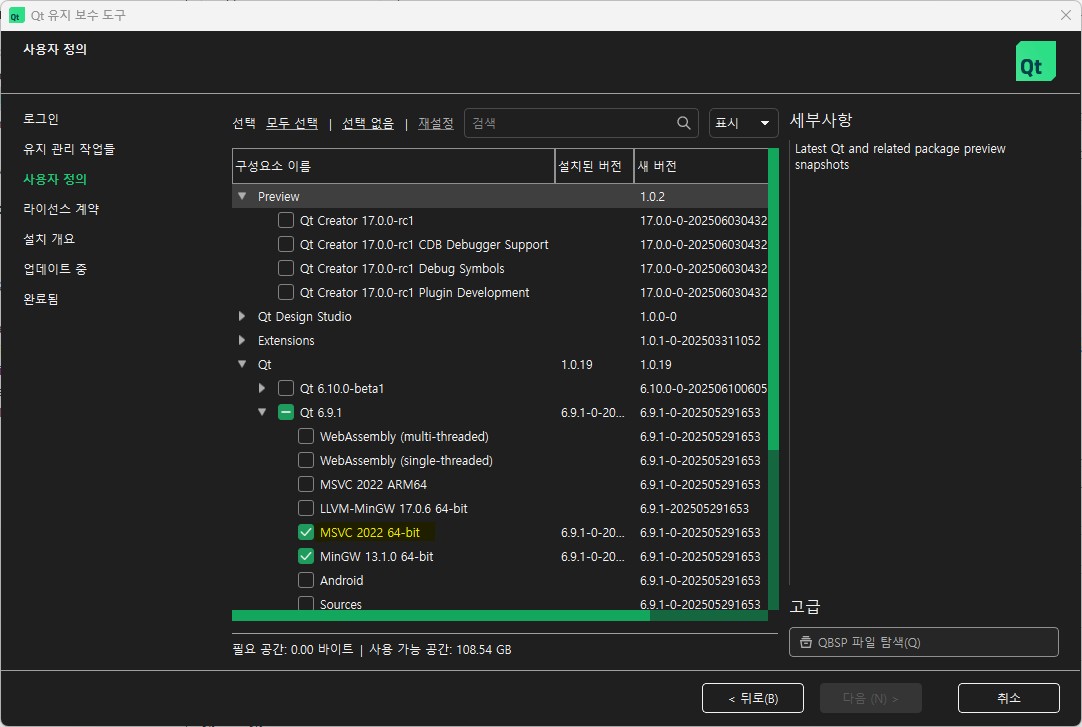This screenshot has width=1082, height=727.
Task: Expand the Qt 6.10.0-beta1 node
Action: point(262,388)
